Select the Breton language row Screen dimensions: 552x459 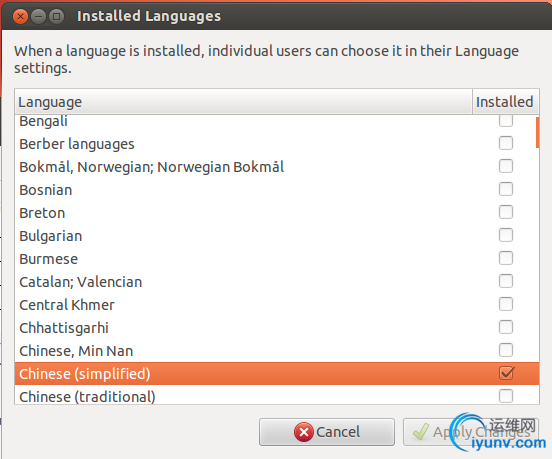(x=277, y=213)
